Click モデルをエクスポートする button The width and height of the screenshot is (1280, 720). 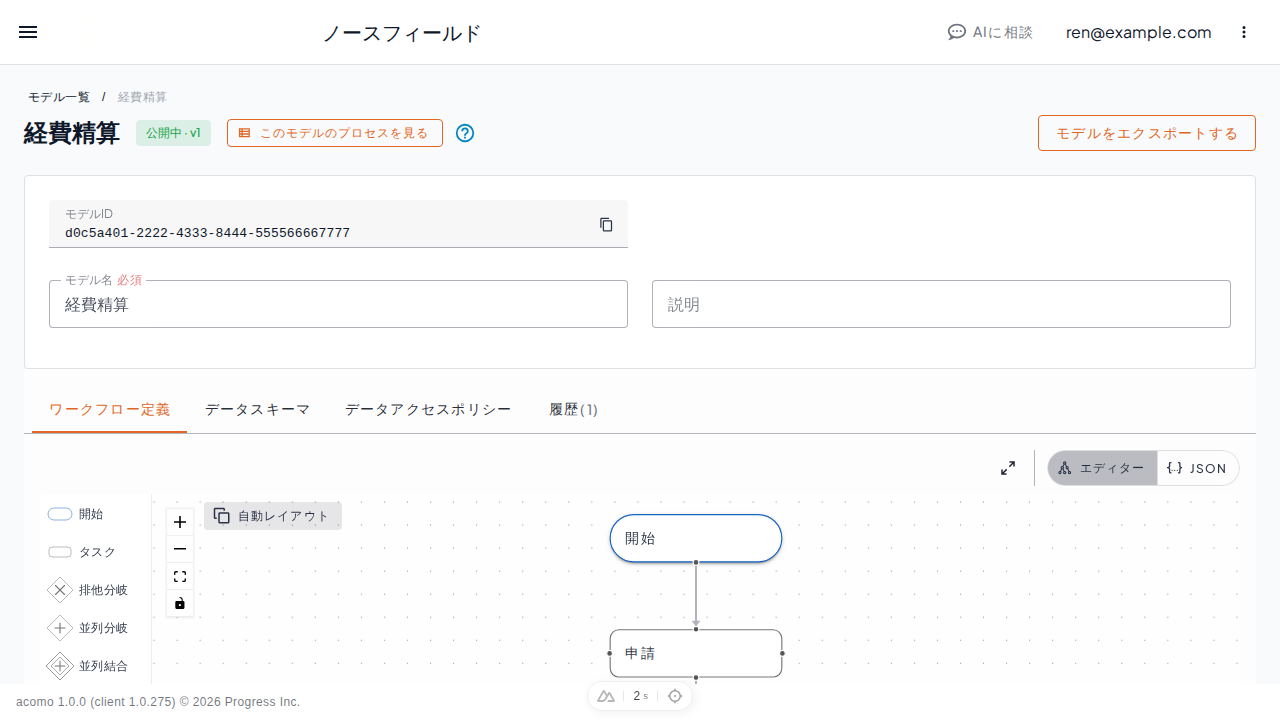[x=1147, y=133]
